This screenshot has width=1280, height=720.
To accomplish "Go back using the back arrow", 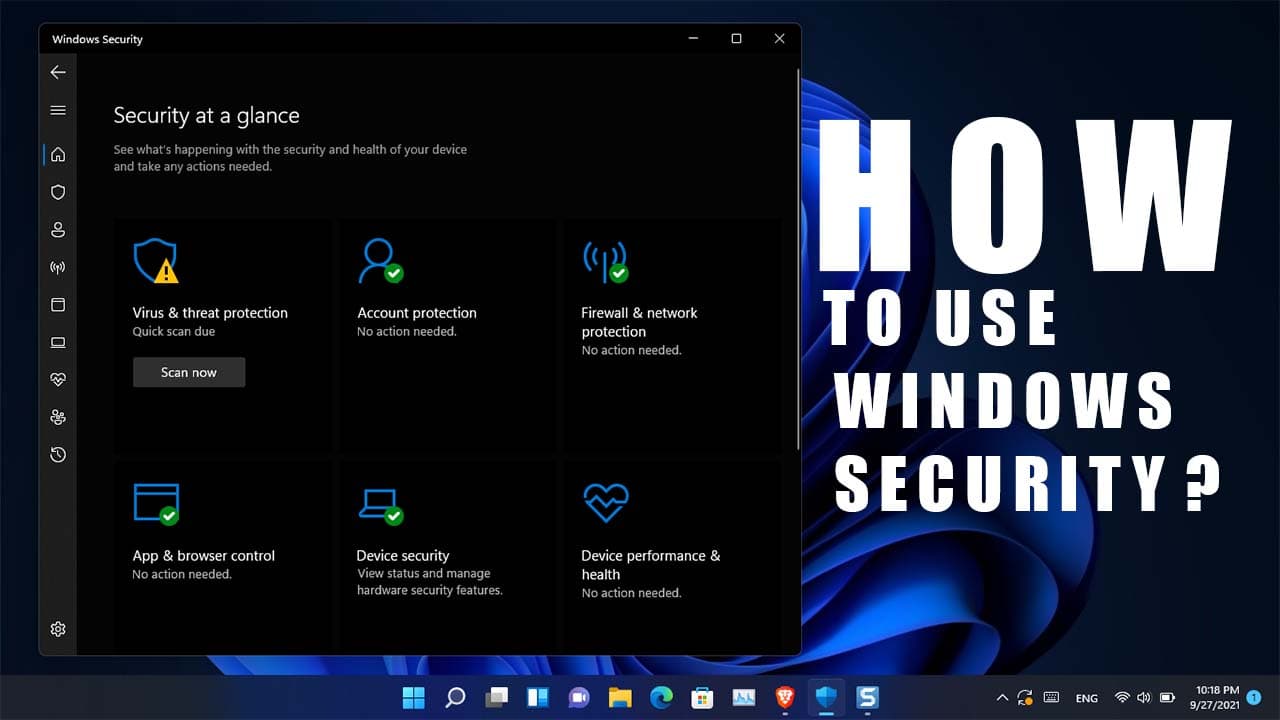I will (x=58, y=72).
